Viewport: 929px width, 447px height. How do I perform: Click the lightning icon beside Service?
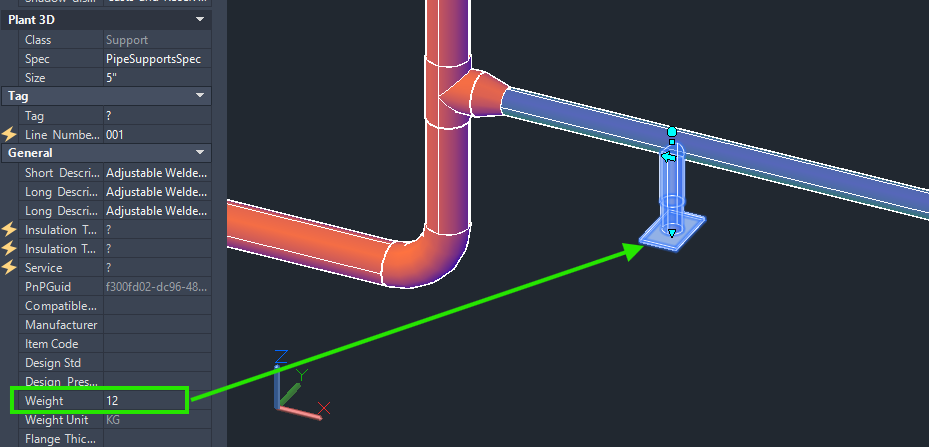click(9, 267)
